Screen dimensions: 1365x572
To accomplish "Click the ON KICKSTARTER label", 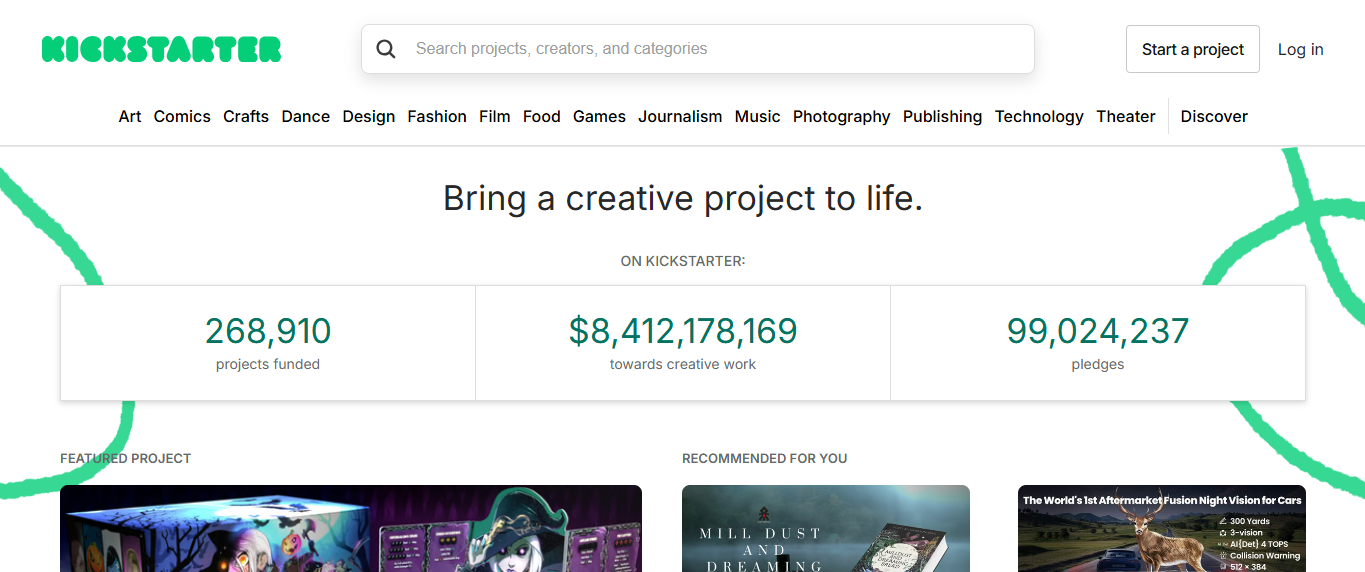I will 683,261.
